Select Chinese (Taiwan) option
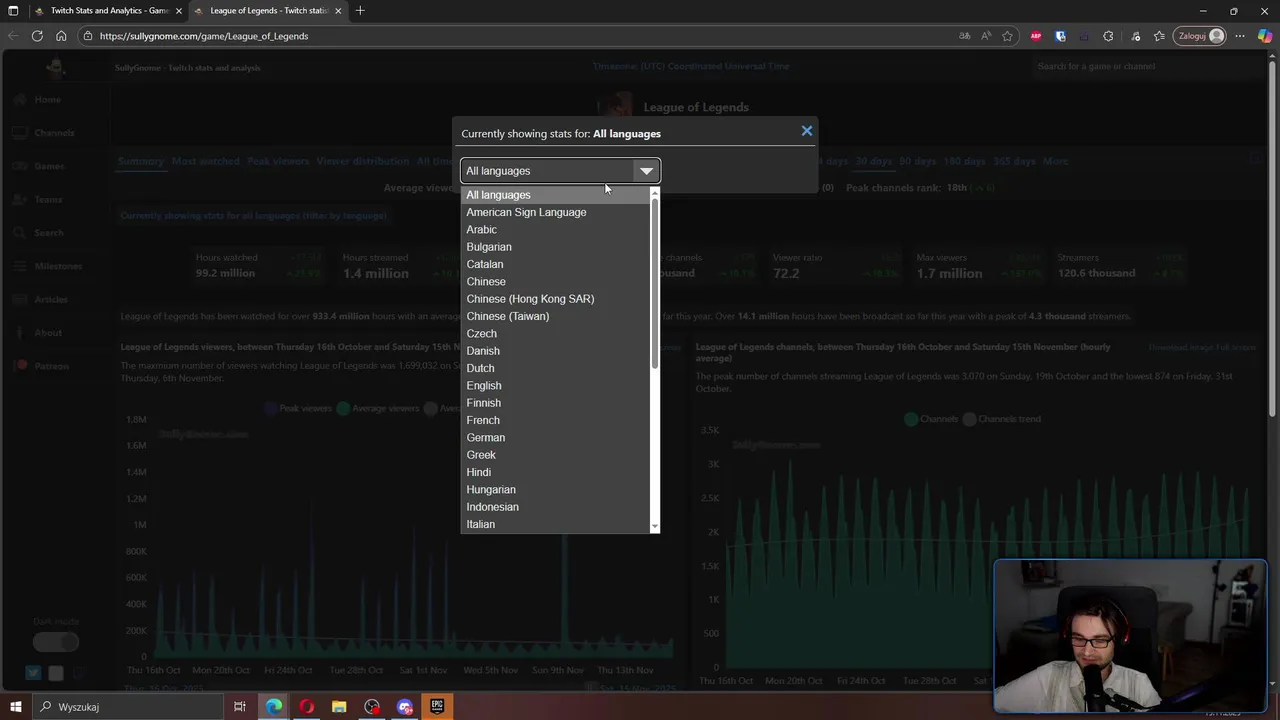Image resolution: width=1280 pixels, height=720 pixels. [555, 316]
